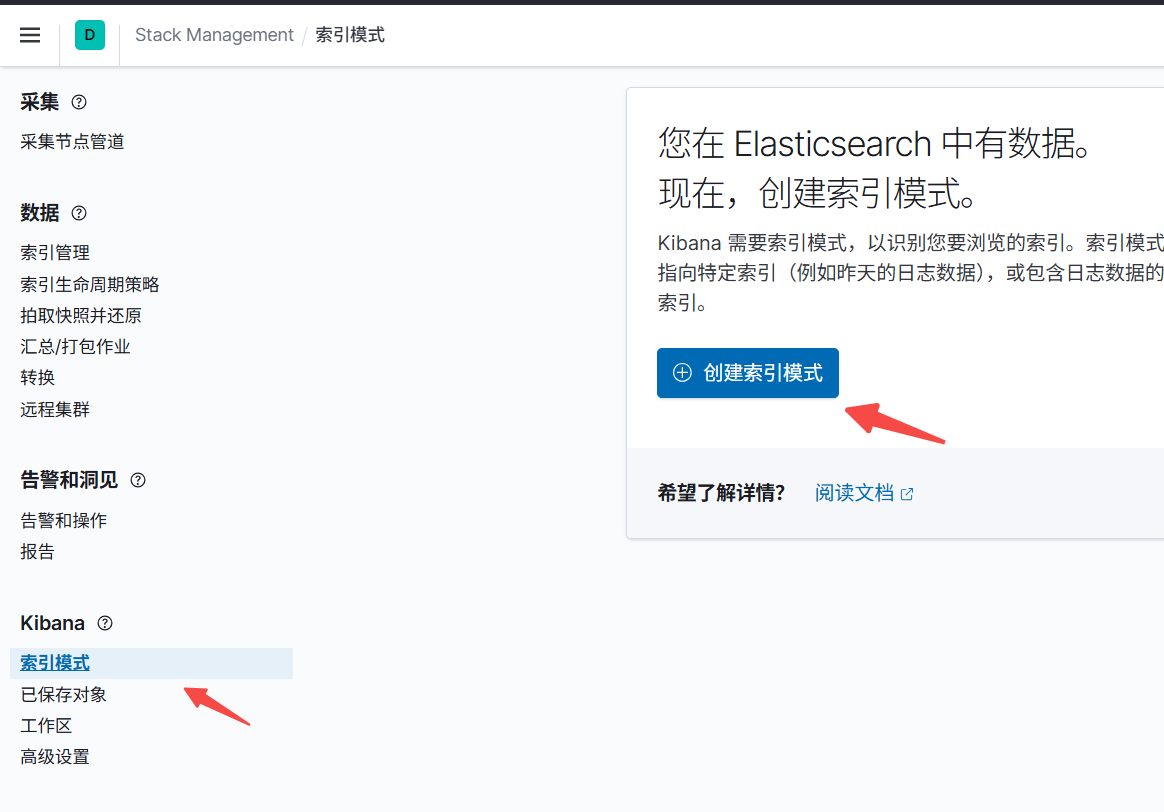The width and height of the screenshot is (1164, 812).
Task: Open 拍取快照并还原 in the sidebar
Action: tap(81, 315)
